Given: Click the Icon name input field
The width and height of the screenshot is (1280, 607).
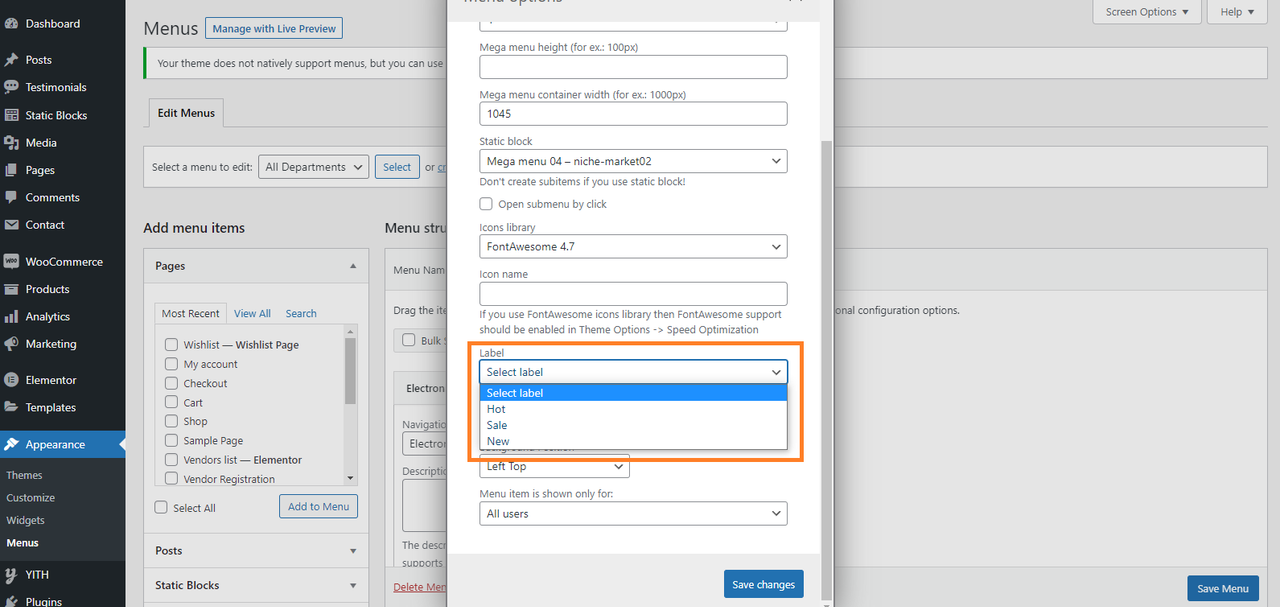Looking at the screenshot, I should (x=633, y=294).
